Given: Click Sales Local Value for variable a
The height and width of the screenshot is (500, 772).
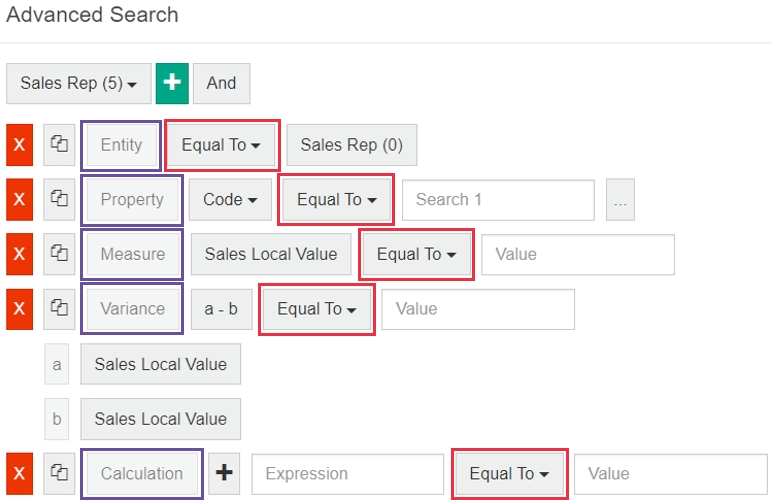Looking at the screenshot, I should [160, 364].
